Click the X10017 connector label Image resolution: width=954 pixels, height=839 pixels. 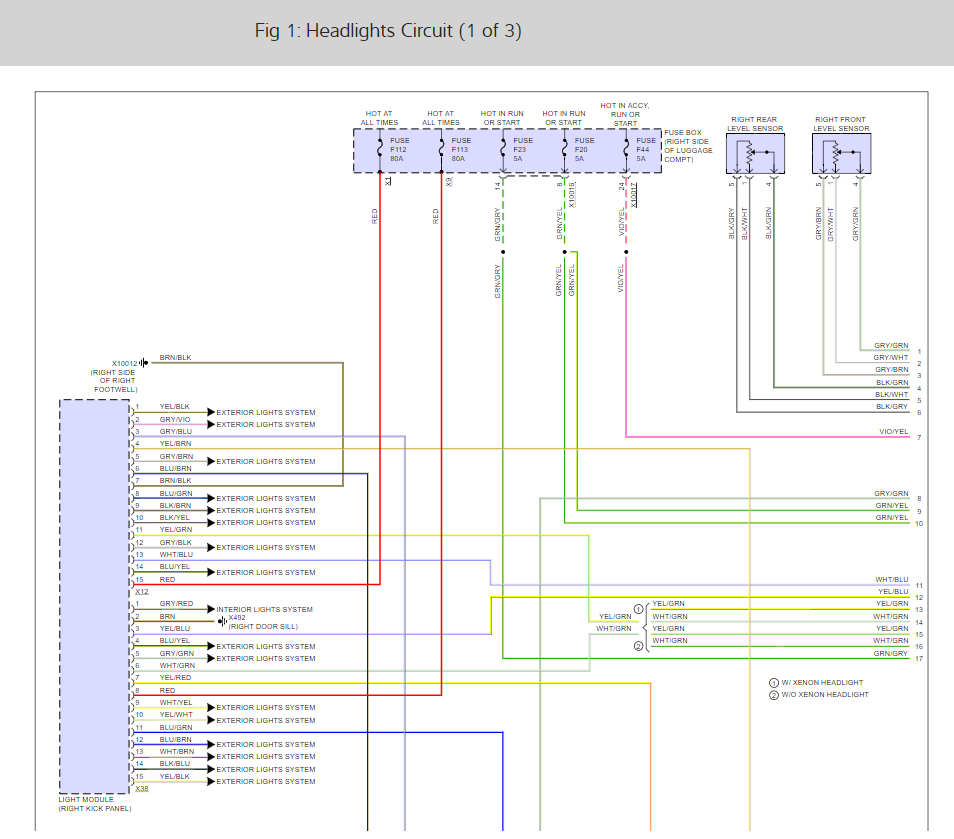point(633,195)
